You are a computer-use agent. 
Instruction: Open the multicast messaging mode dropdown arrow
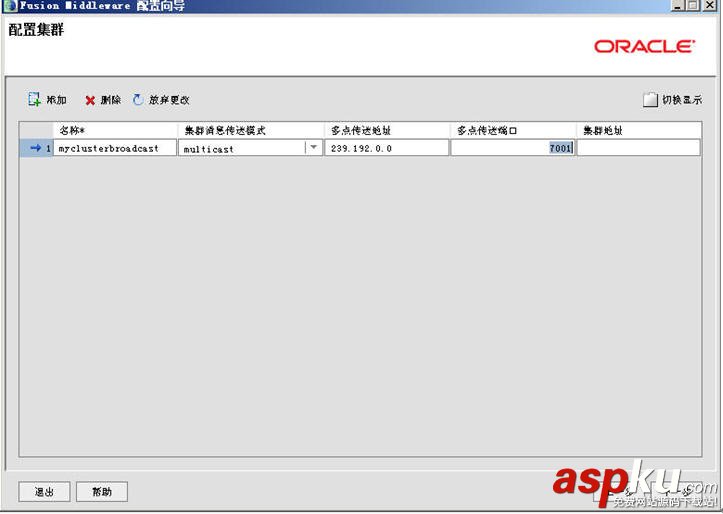click(x=314, y=148)
